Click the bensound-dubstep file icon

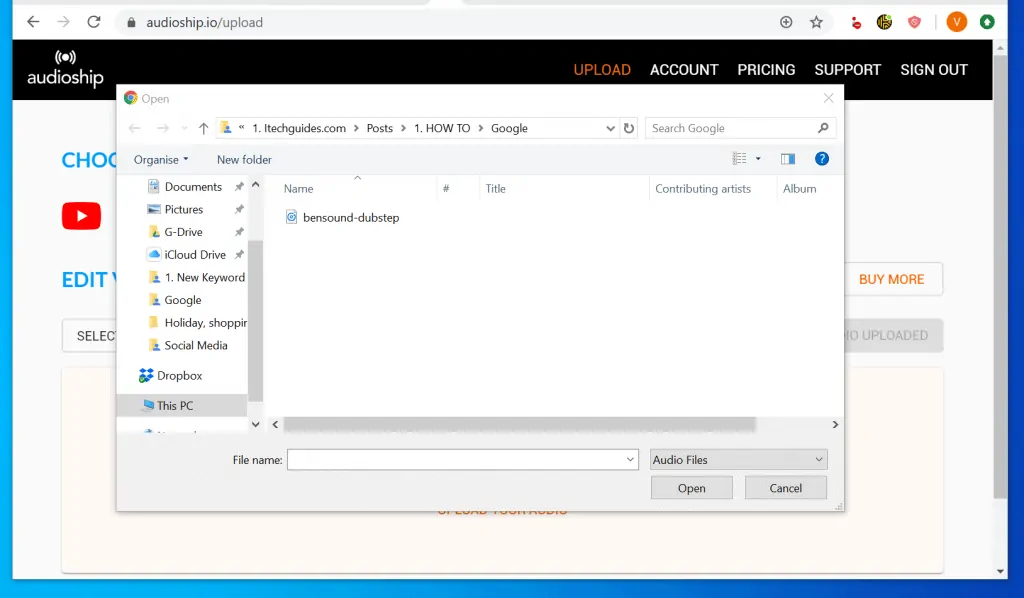(291, 217)
